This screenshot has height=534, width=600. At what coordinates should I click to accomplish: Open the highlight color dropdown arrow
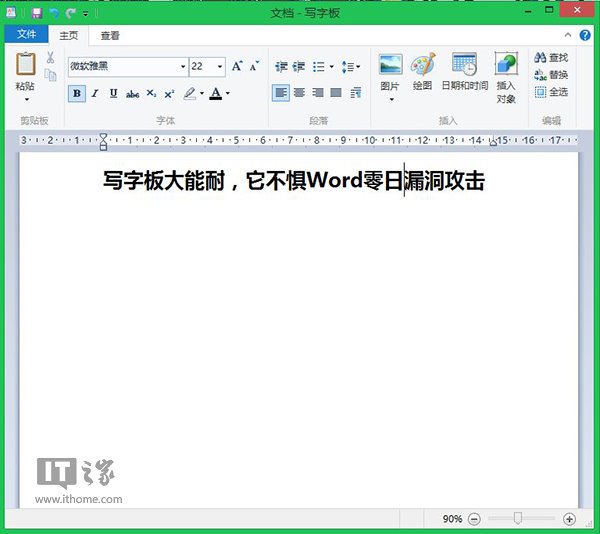(x=202, y=93)
